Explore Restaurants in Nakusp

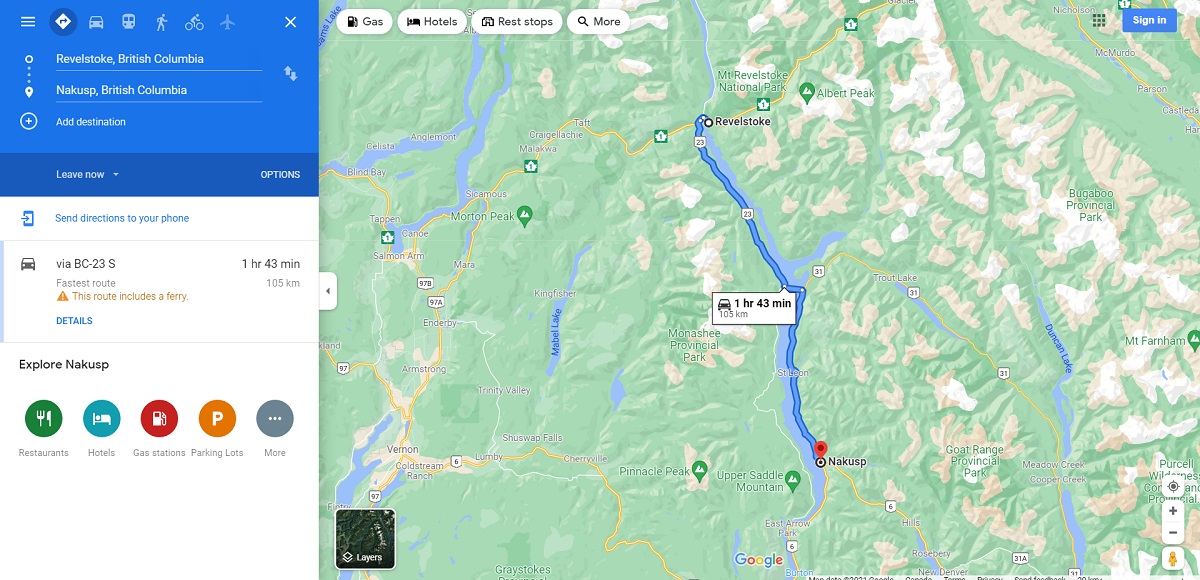(44, 418)
